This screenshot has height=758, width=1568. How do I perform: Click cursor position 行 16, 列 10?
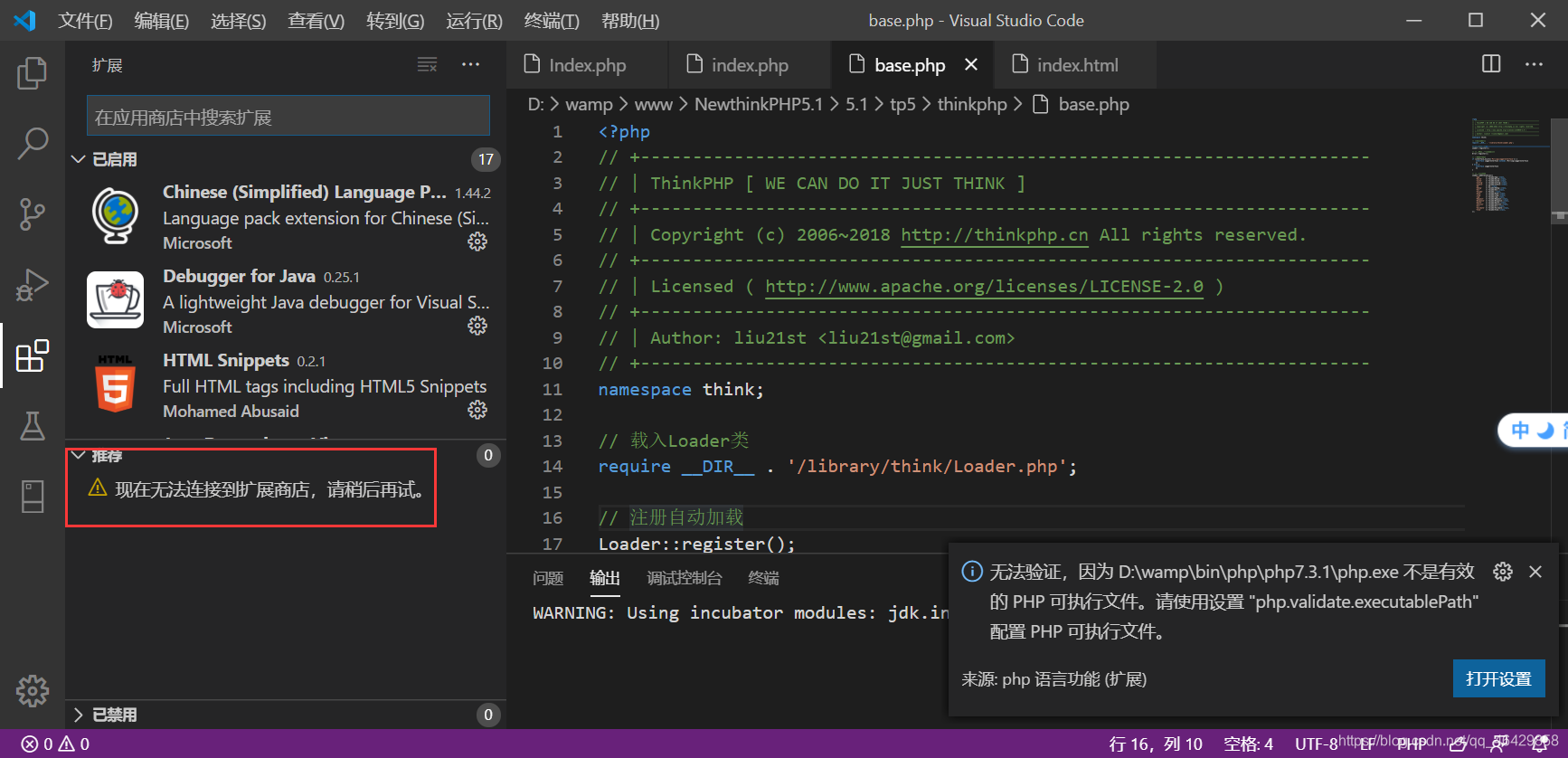click(1156, 744)
